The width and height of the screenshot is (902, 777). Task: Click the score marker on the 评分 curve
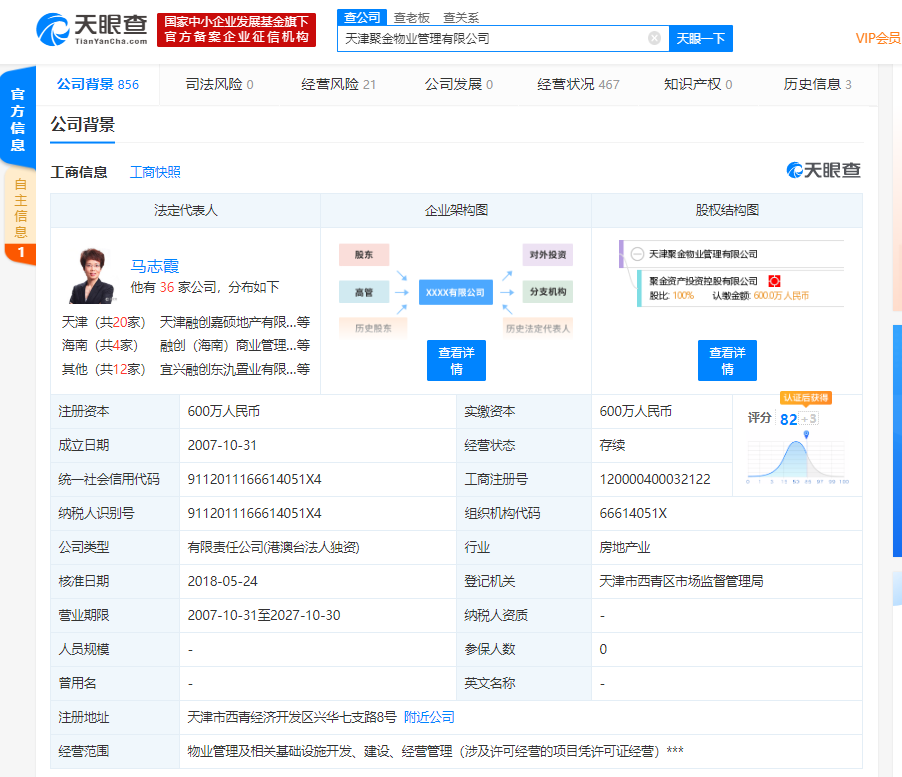(x=806, y=434)
